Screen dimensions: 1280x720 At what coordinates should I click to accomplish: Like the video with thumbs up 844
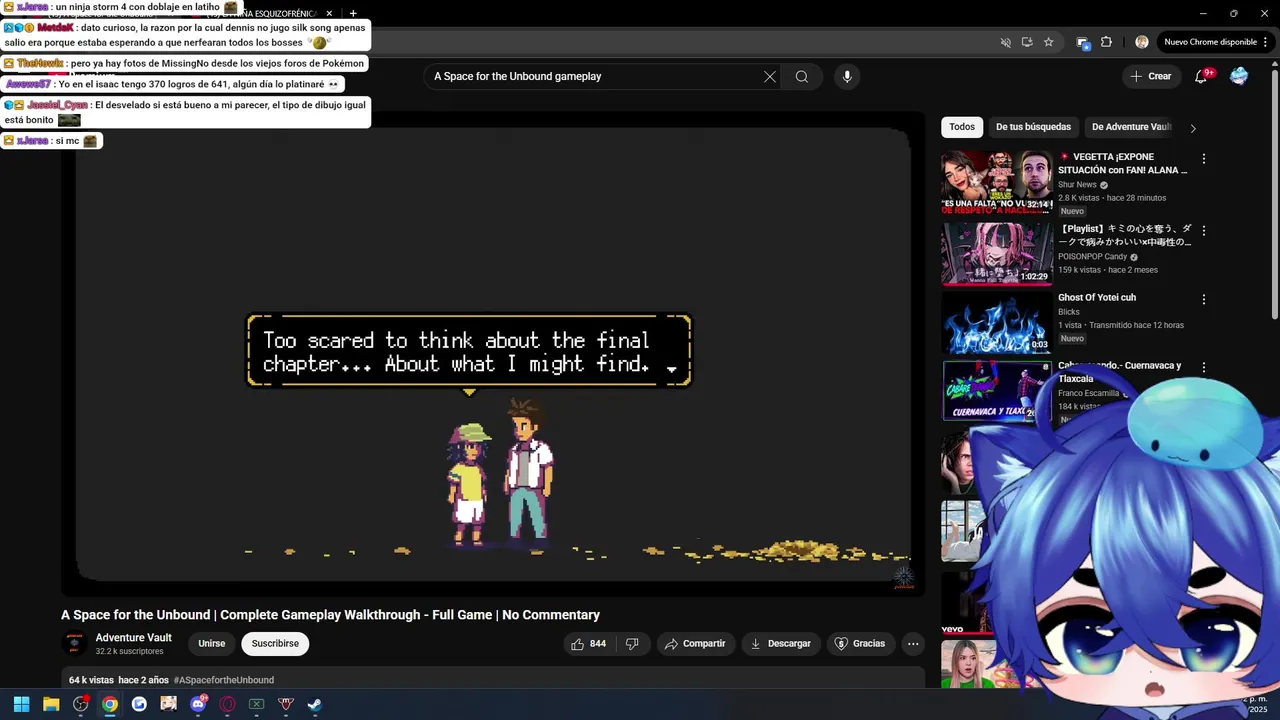coord(588,644)
